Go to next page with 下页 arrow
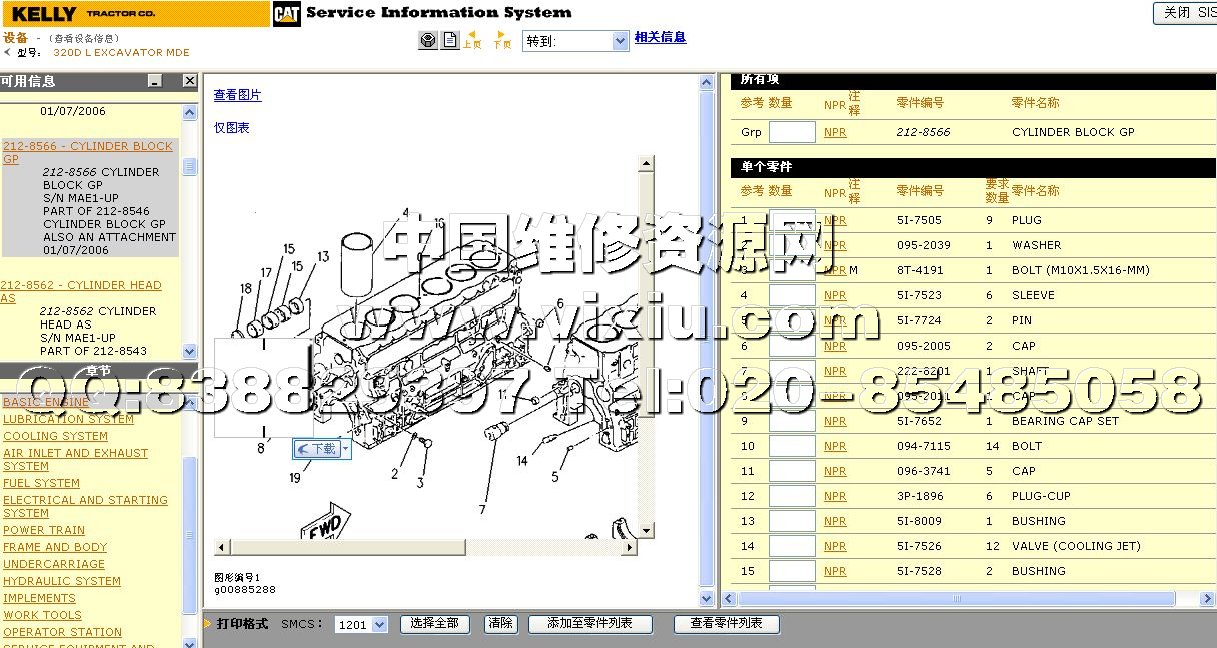Viewport: 1217px width, 648px height. click(502, 40)
